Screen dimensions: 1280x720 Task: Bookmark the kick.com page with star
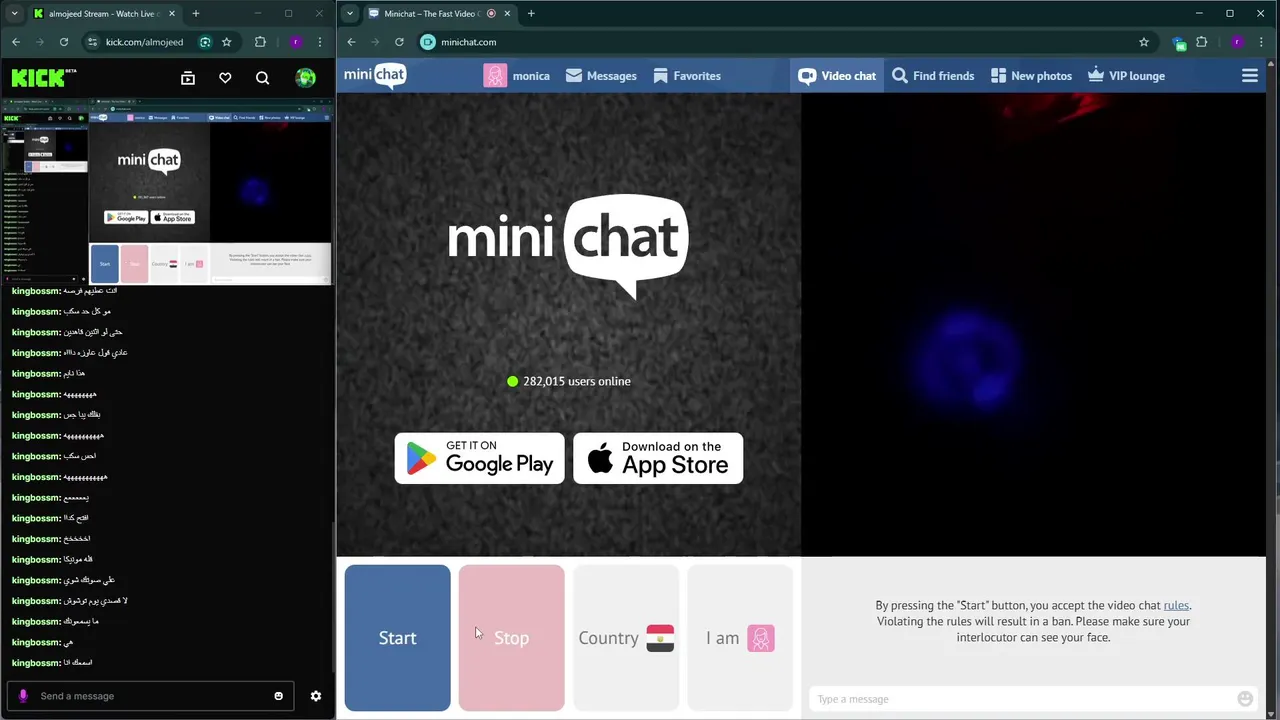tap(227, 42)
